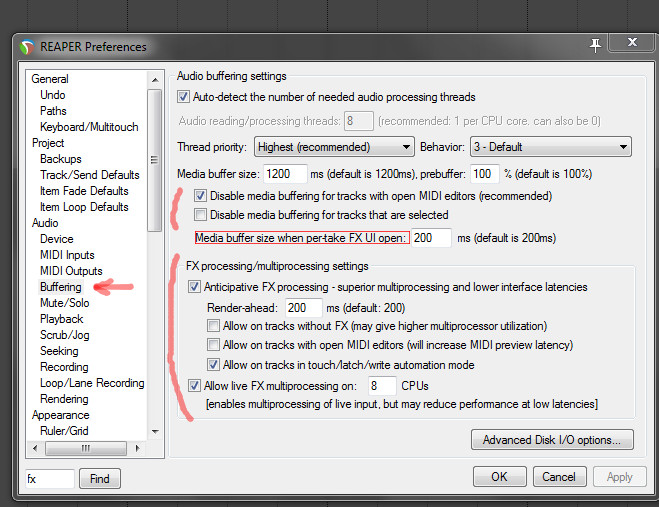Click the tree horizontal scroll right arrow
This screenshot has height=507, width=659.
pyautogui.click(x=137, y=448)
